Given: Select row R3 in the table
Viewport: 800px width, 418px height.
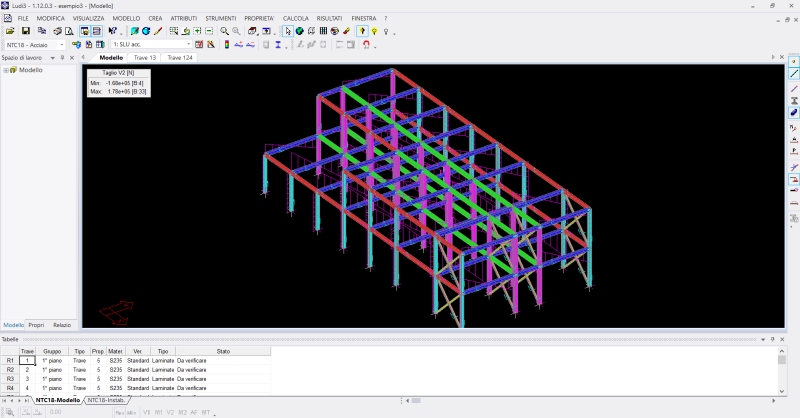Looking at the screenshot, I should coord(10,379).
